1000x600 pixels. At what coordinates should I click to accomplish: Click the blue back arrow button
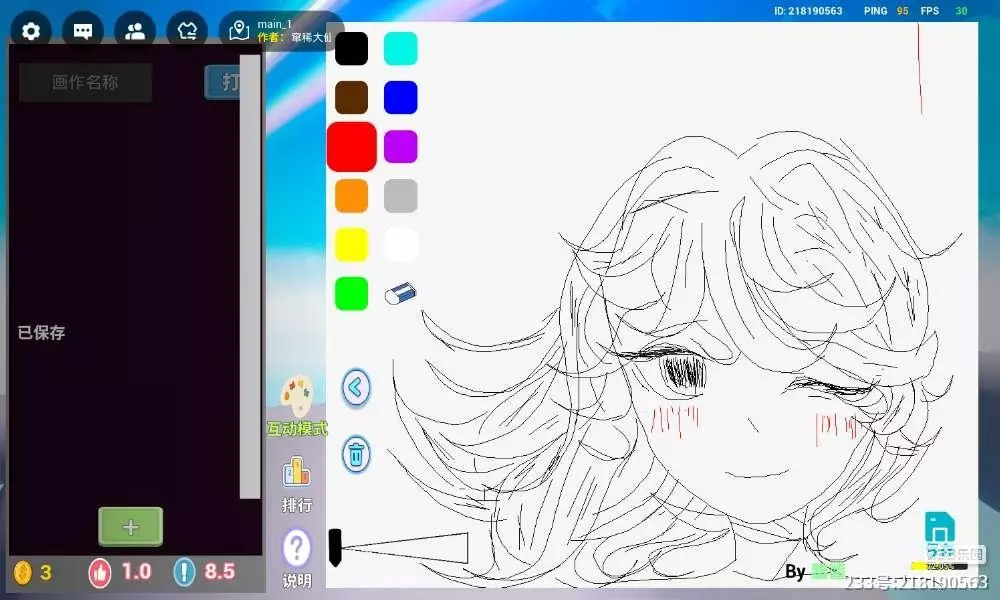356,387
